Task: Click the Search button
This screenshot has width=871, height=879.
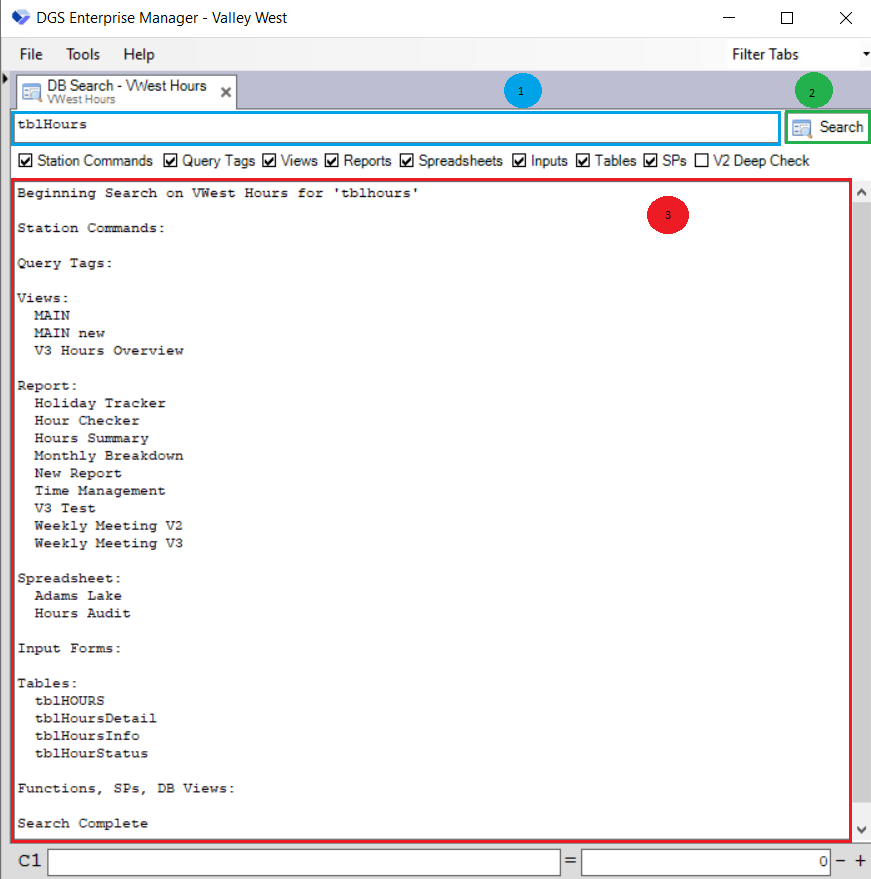Action: coord(827,127)
